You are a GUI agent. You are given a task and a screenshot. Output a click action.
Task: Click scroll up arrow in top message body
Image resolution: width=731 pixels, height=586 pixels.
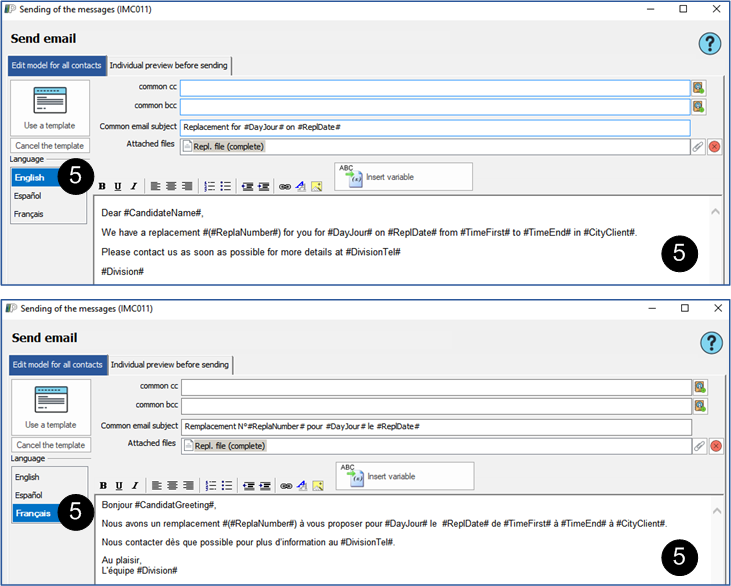[x=715, y=212]
